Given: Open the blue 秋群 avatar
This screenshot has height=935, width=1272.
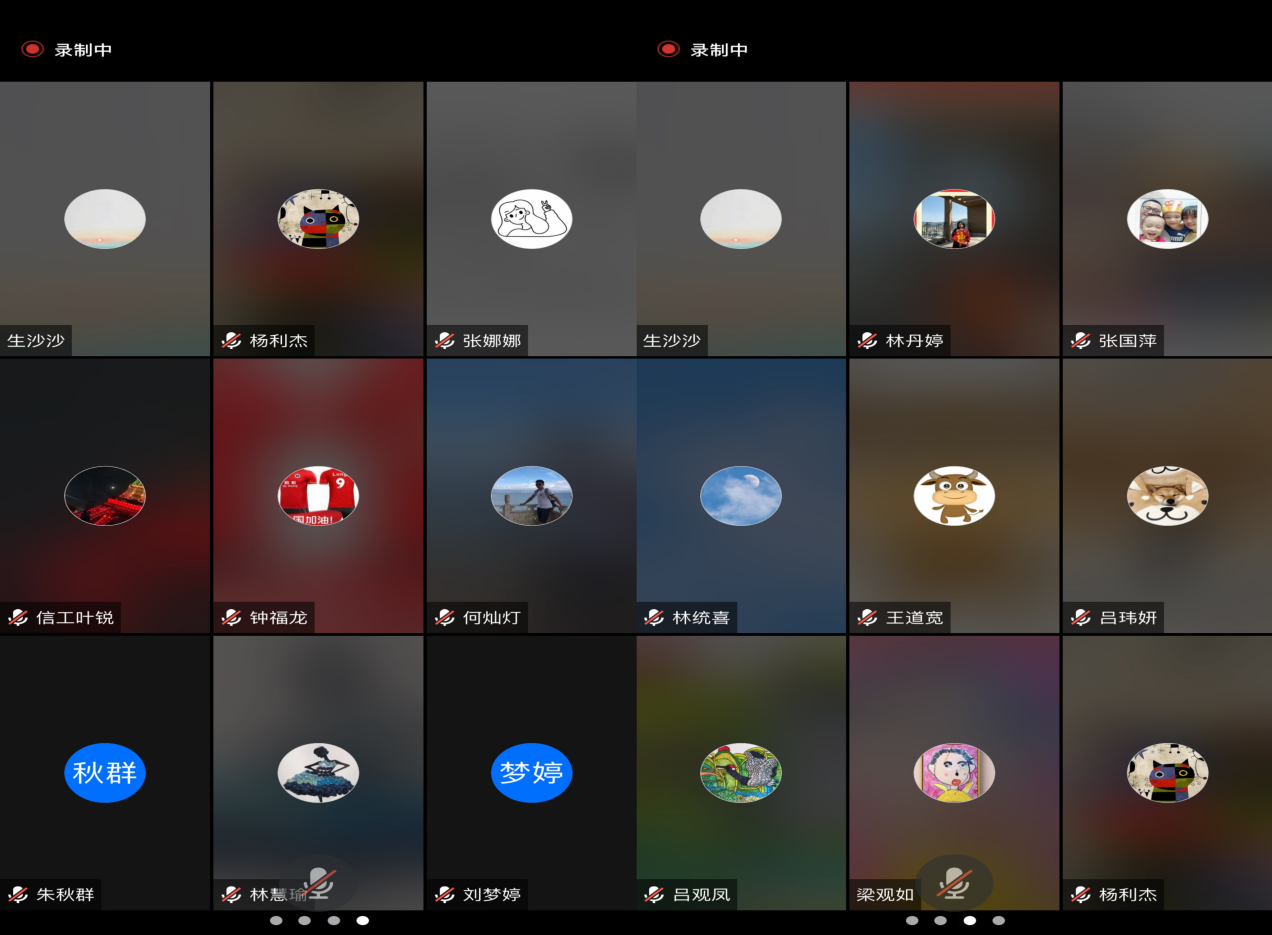Looking at the screenshot, I should (x=105, y=773).
